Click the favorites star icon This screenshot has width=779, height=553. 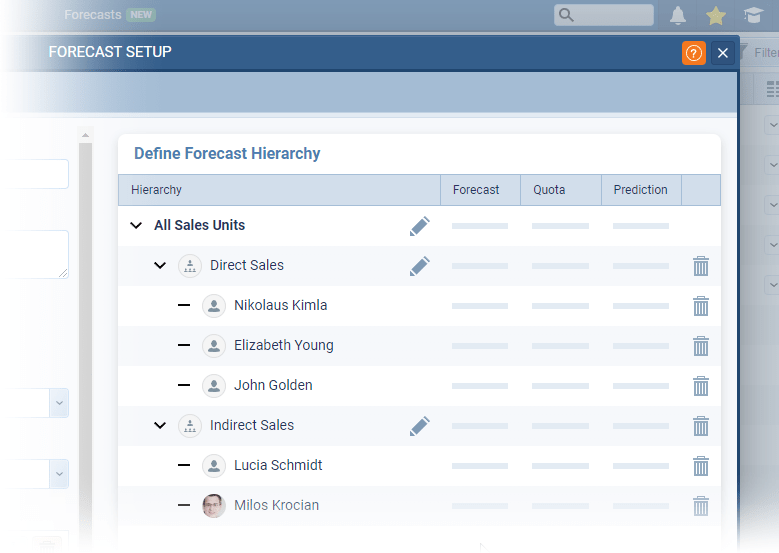(x=716, y=15)
